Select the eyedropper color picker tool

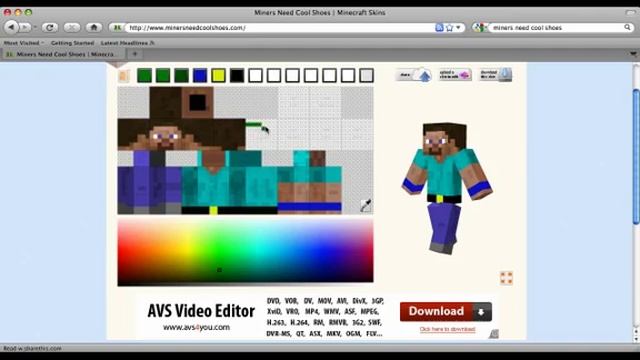pyautogui.click(x=365, y=205)
